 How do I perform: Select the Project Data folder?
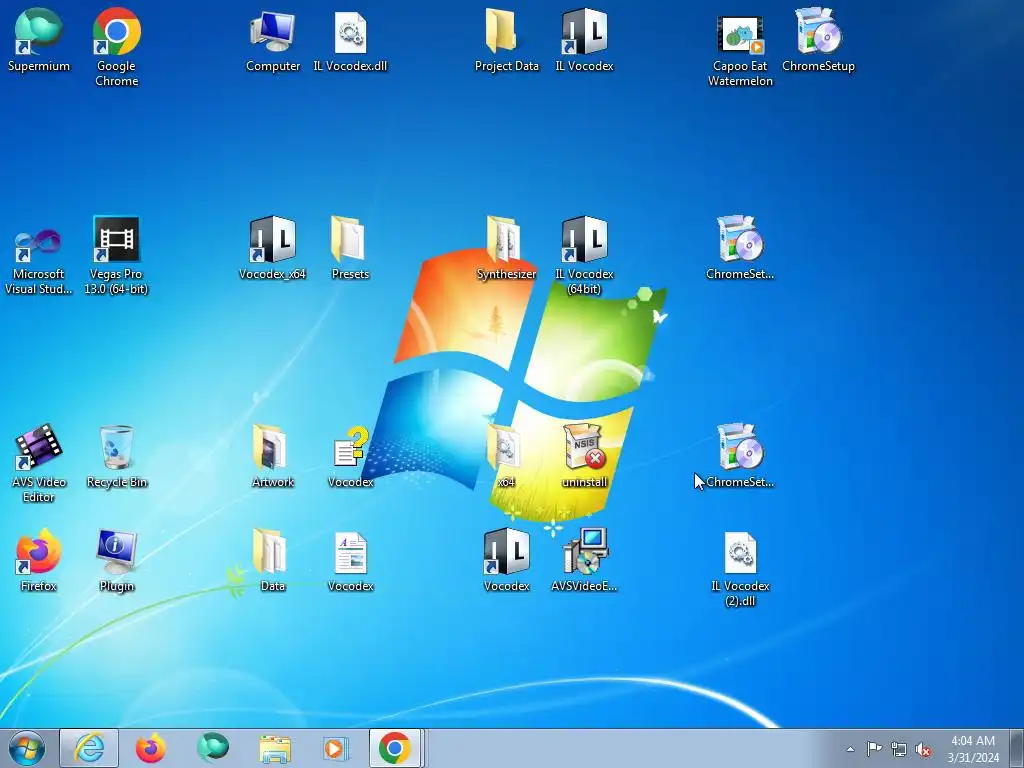(506, 39)
